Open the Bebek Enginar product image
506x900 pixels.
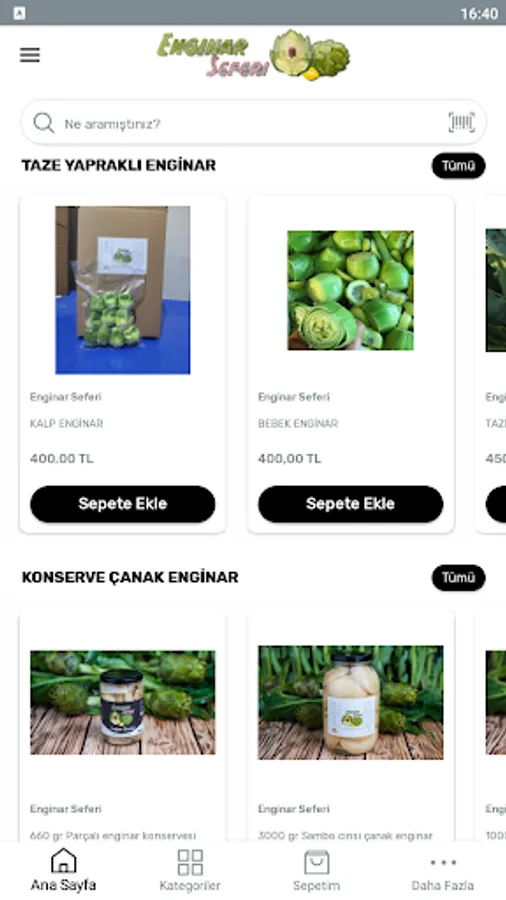click(x=351, y=290)
